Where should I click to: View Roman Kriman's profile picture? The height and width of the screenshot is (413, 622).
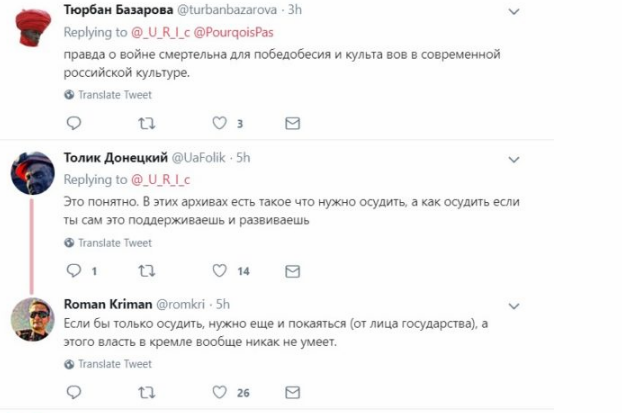click(x=31, y=321)
